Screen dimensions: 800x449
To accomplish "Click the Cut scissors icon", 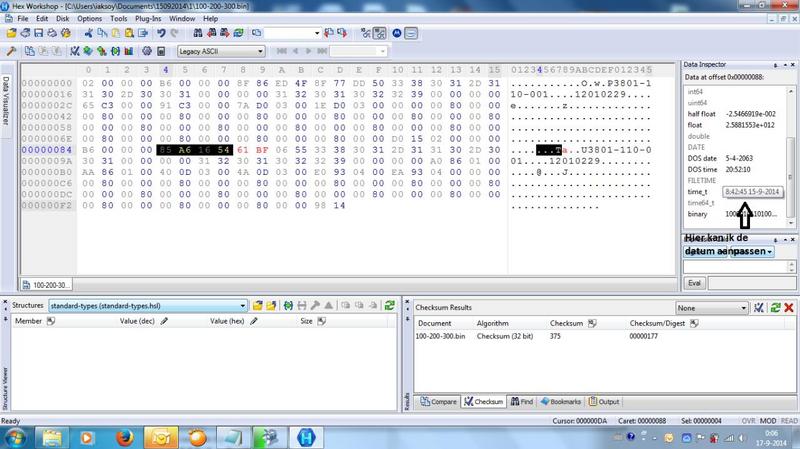I will (90, 33).
